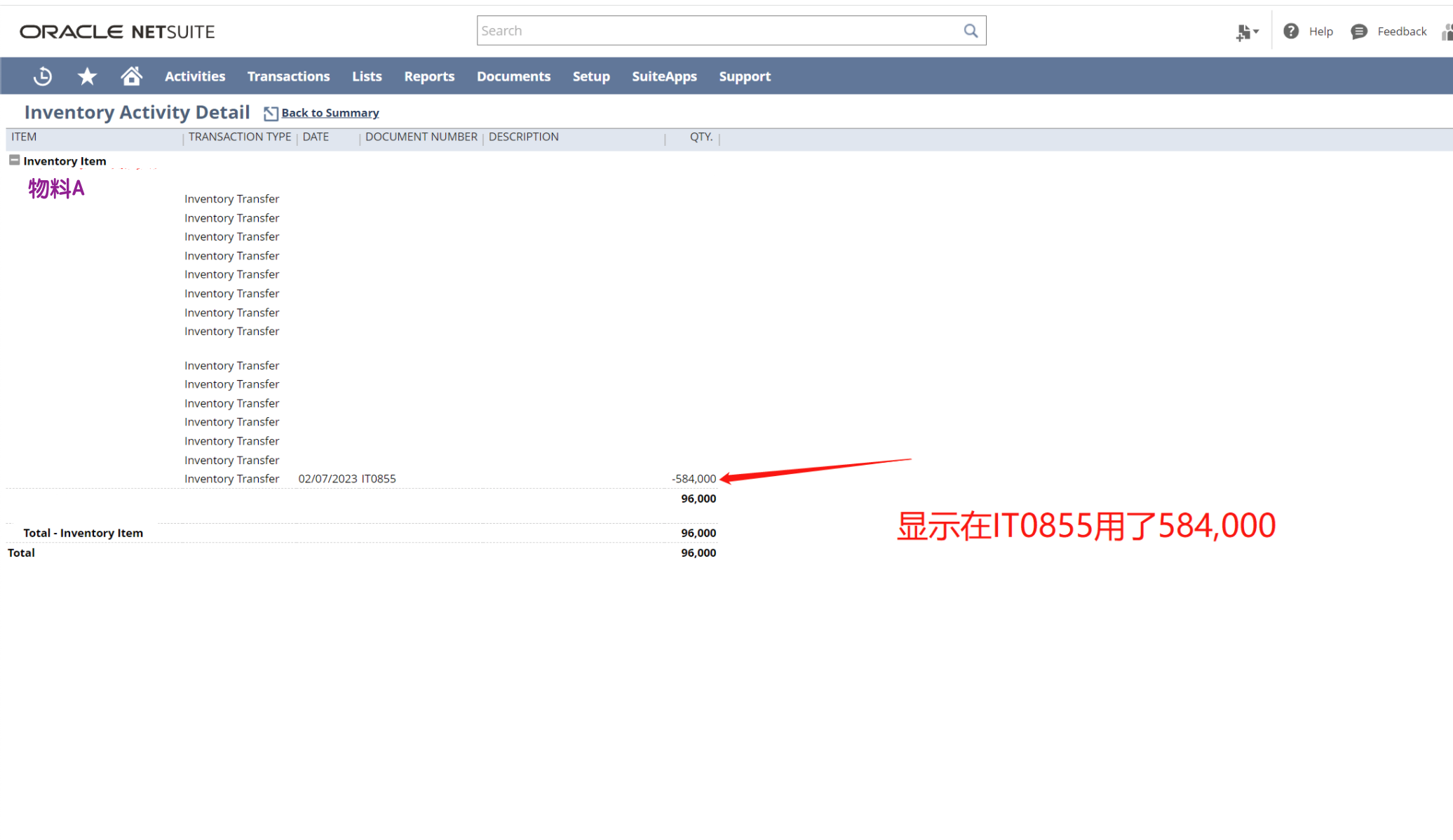This screenshot has width=1453, height=840.
Task: Click the IT0855 document number
Action: [379, 479]
